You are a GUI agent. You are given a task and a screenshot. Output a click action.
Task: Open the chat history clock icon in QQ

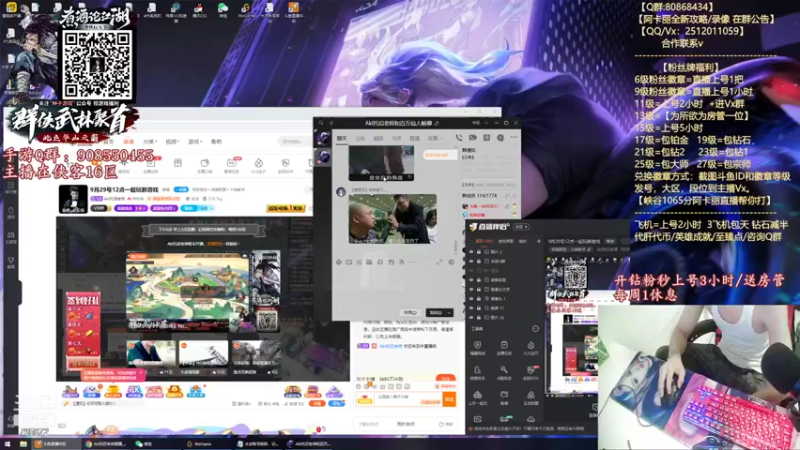(x=451, y=262)
